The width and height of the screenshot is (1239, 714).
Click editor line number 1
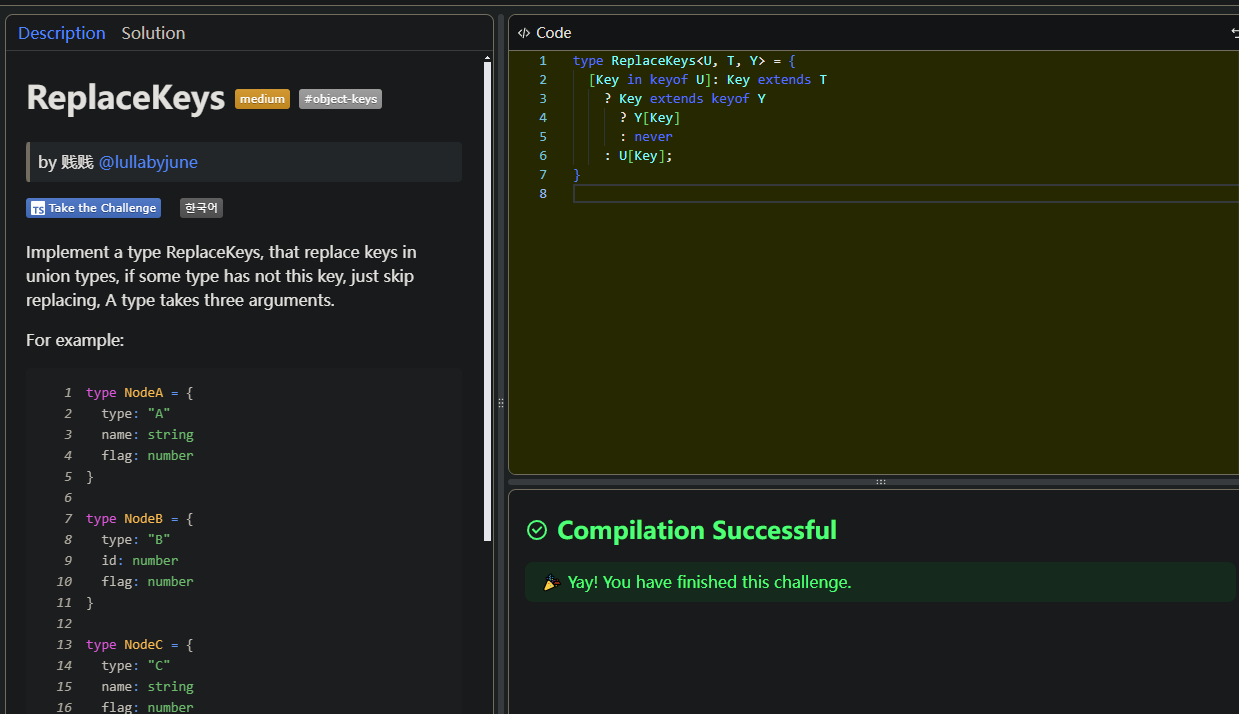(x=543, y=61)
